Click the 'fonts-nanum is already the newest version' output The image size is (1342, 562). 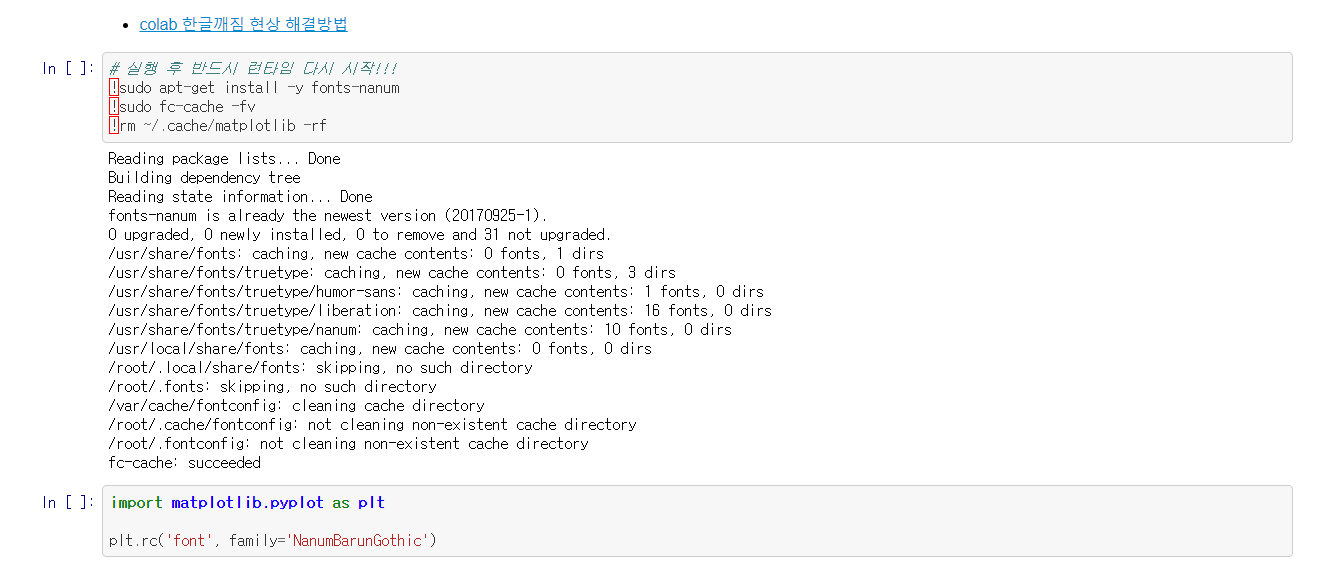(328, 215)
